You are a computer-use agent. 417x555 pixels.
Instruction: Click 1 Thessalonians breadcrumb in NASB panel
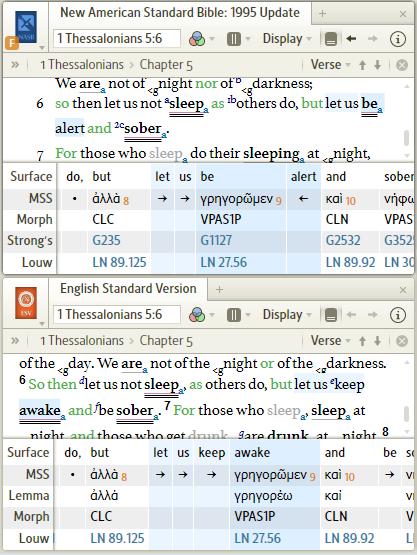(82, 65)
